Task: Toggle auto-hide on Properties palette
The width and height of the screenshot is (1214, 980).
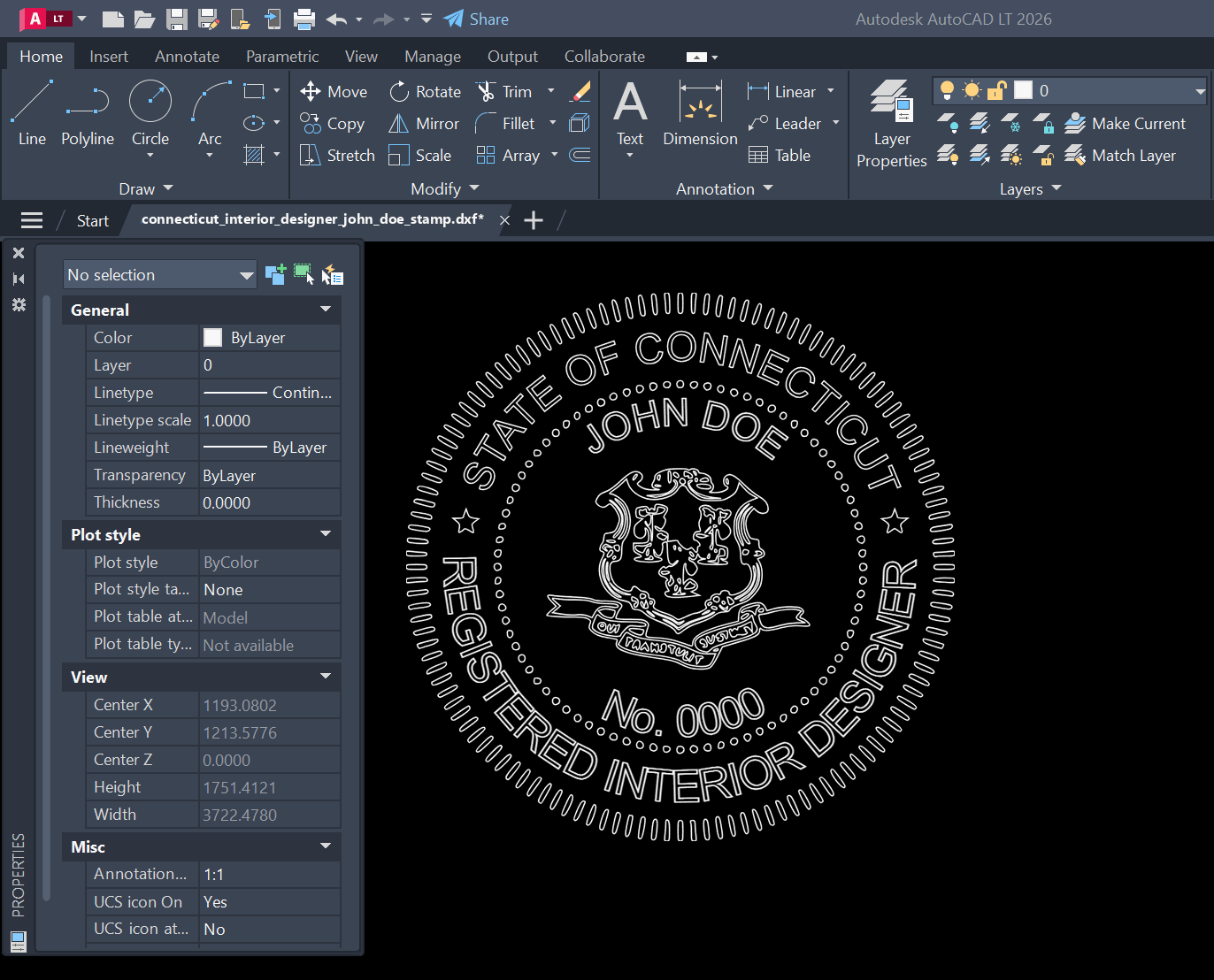Action: [x=19, y=279]
